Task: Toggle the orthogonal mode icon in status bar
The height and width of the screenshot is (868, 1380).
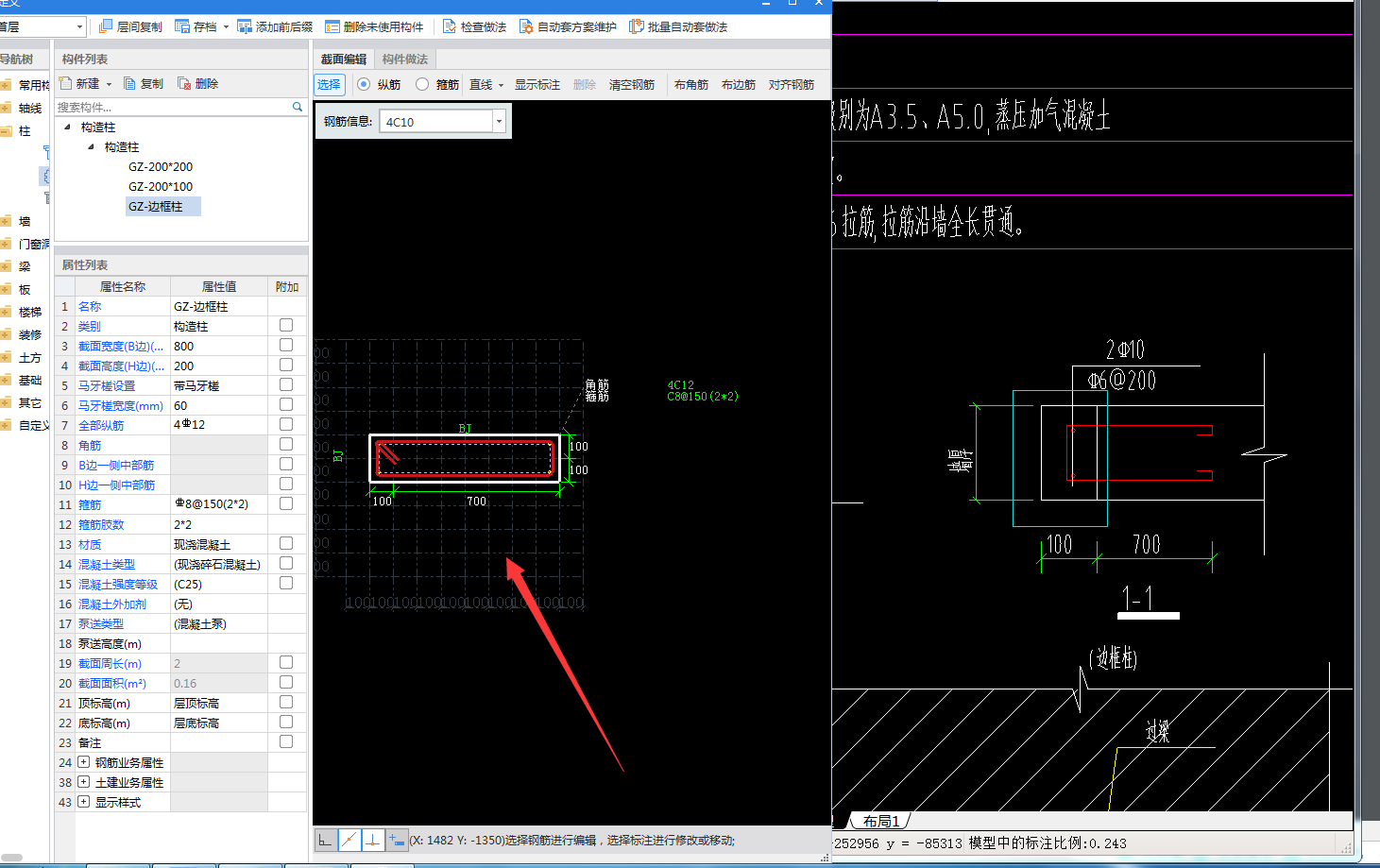Action: (326, 840)
